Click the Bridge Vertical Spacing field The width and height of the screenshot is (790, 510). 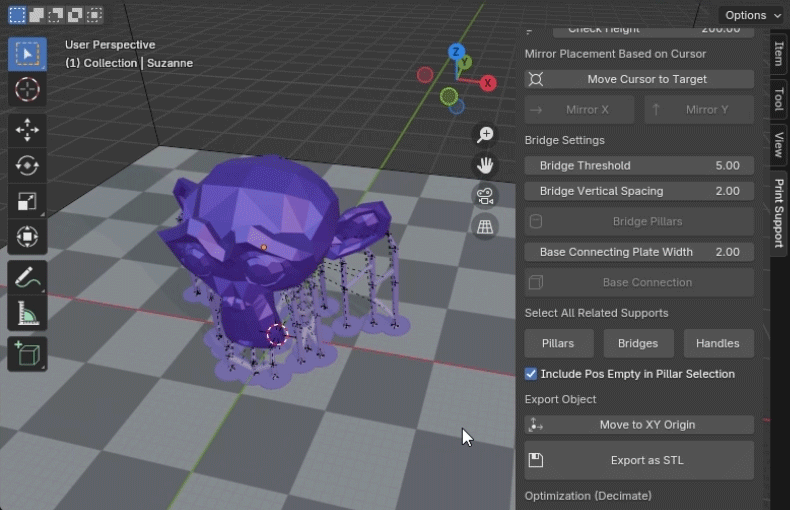coord(639,191)
